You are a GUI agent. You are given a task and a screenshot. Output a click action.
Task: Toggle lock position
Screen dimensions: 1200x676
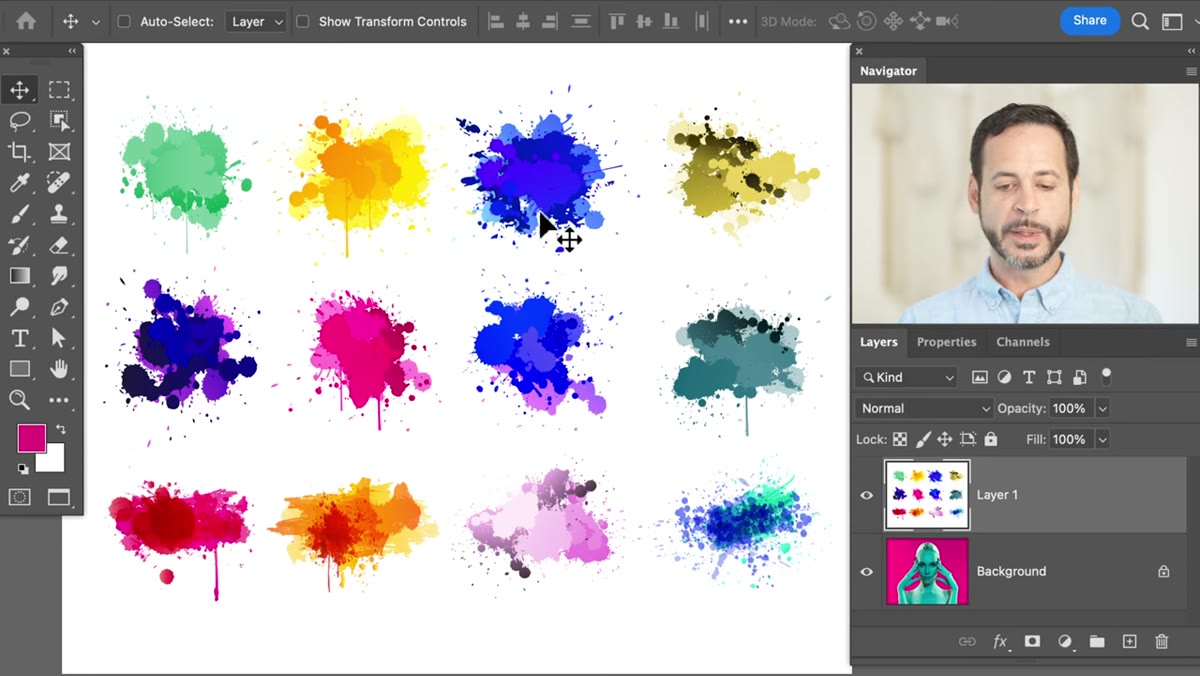coord(944,439)
